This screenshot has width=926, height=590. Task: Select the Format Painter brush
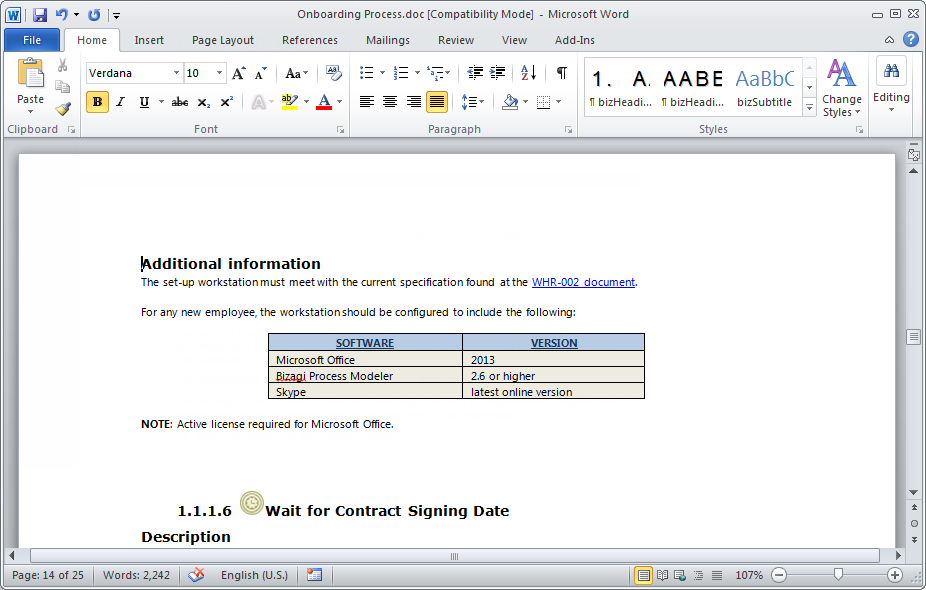(x=63, y=109)
